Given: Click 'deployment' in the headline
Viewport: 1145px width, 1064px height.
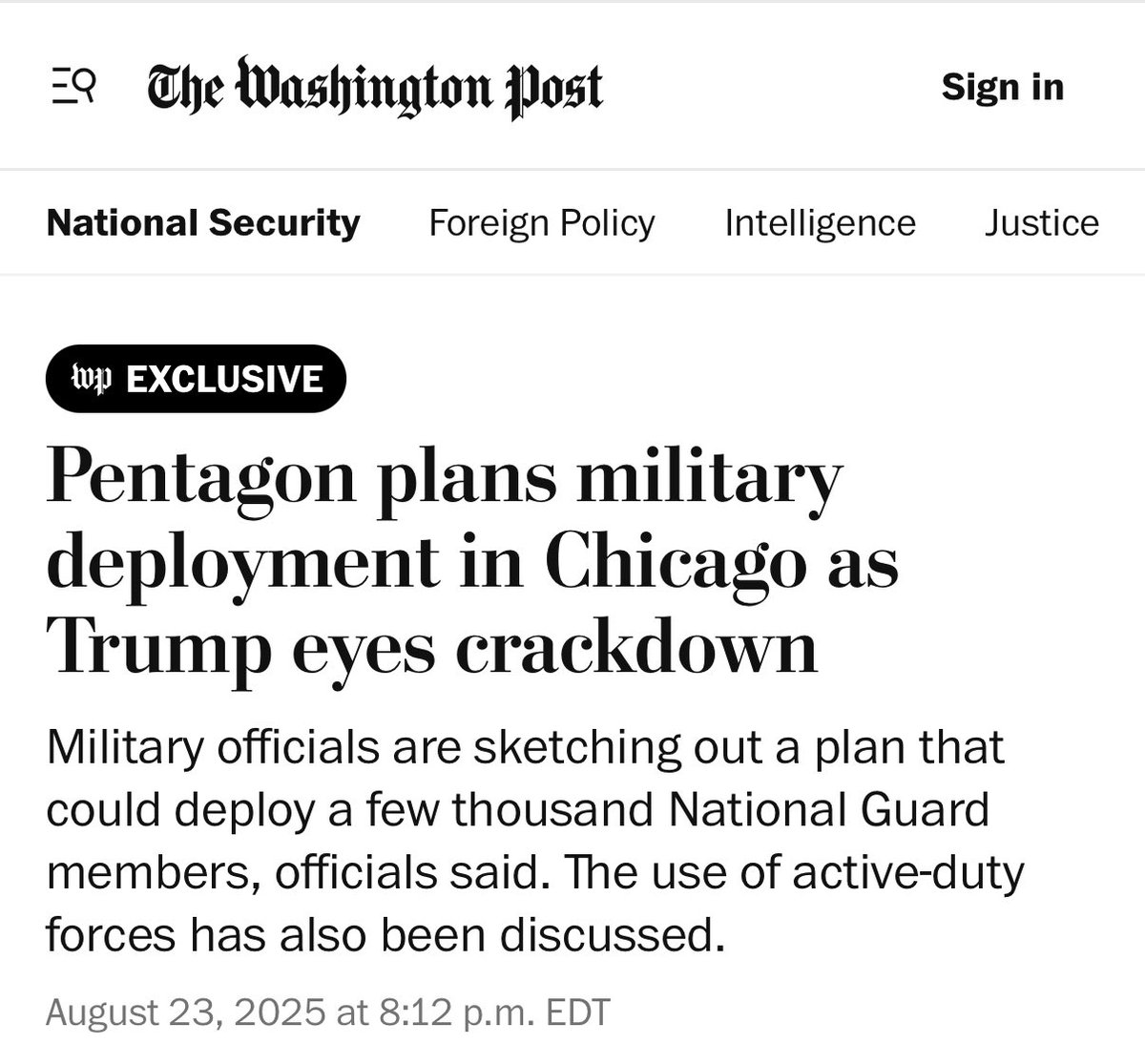Looking at the screenshot, I should pyautogui.click(x=243, y=562).
